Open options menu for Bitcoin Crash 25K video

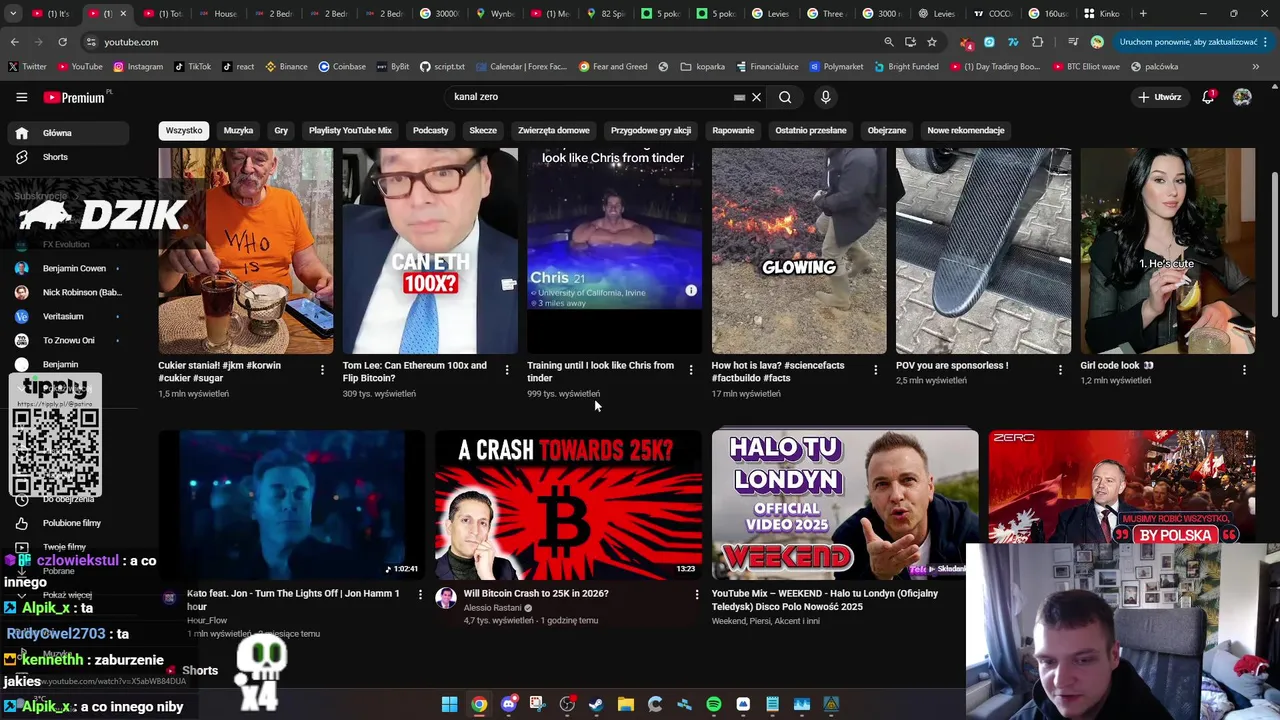pyautogui.click(x=697, y=594)
